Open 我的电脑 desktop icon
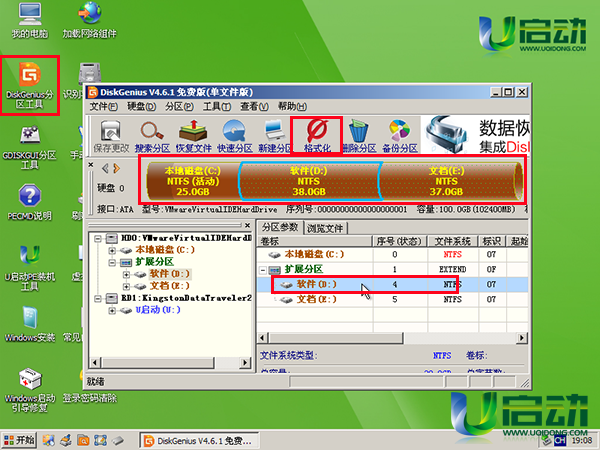Screen dimensions: 600x450 tap(30, 20)
